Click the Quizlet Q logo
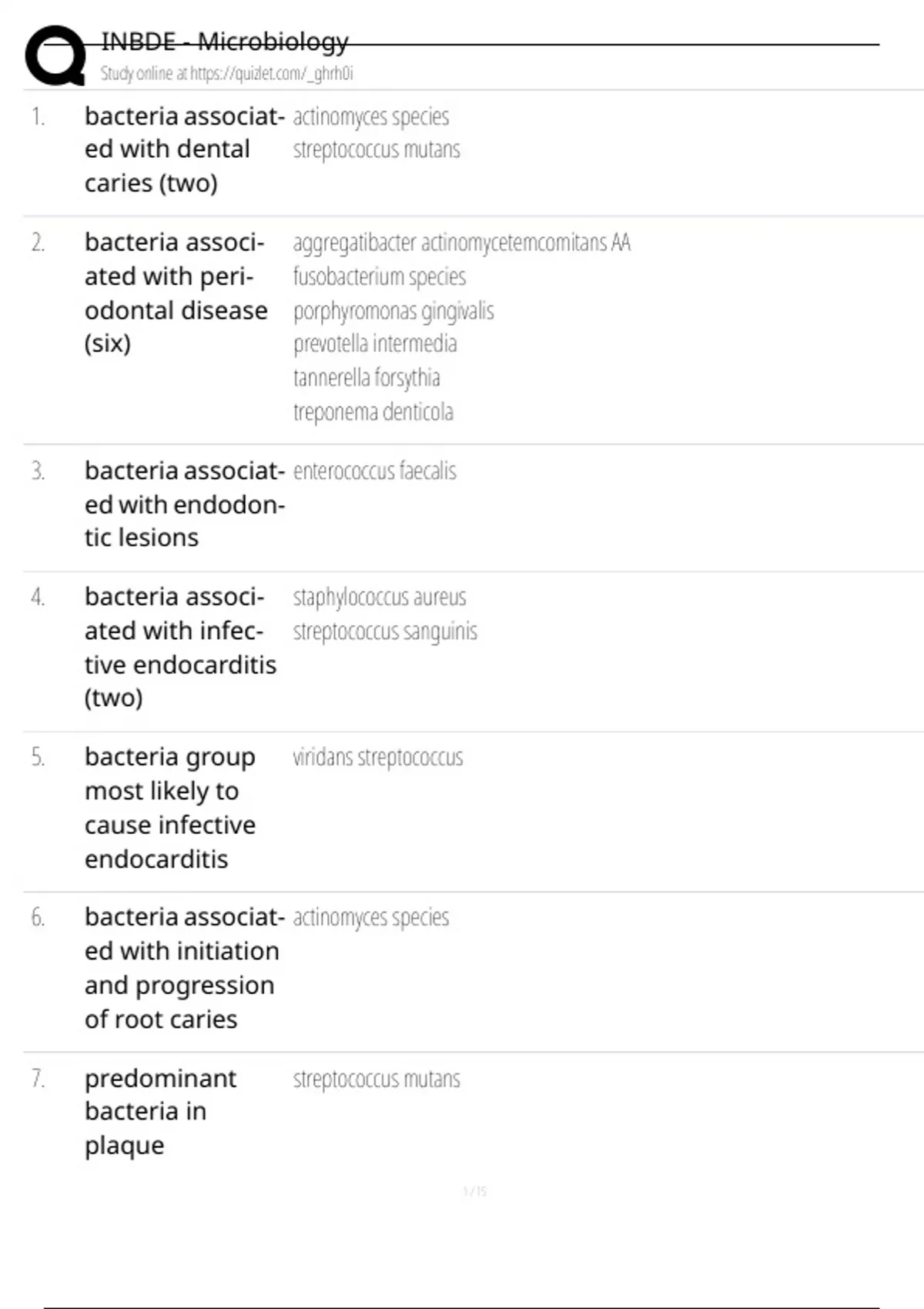Screen dimensions: 924x1309 [x=55, y=55]
